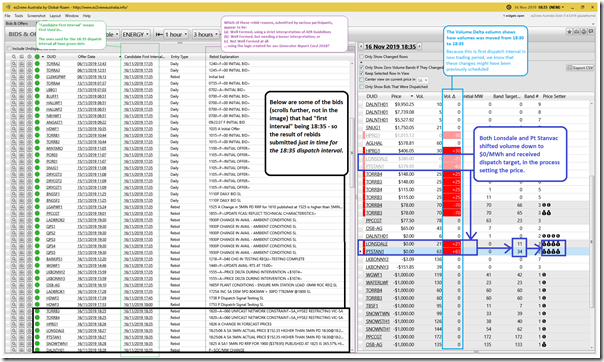This screenshot has width=604, height=362.
Task: Open the 1 hour dropdown
Action: (x=176, y=34)
